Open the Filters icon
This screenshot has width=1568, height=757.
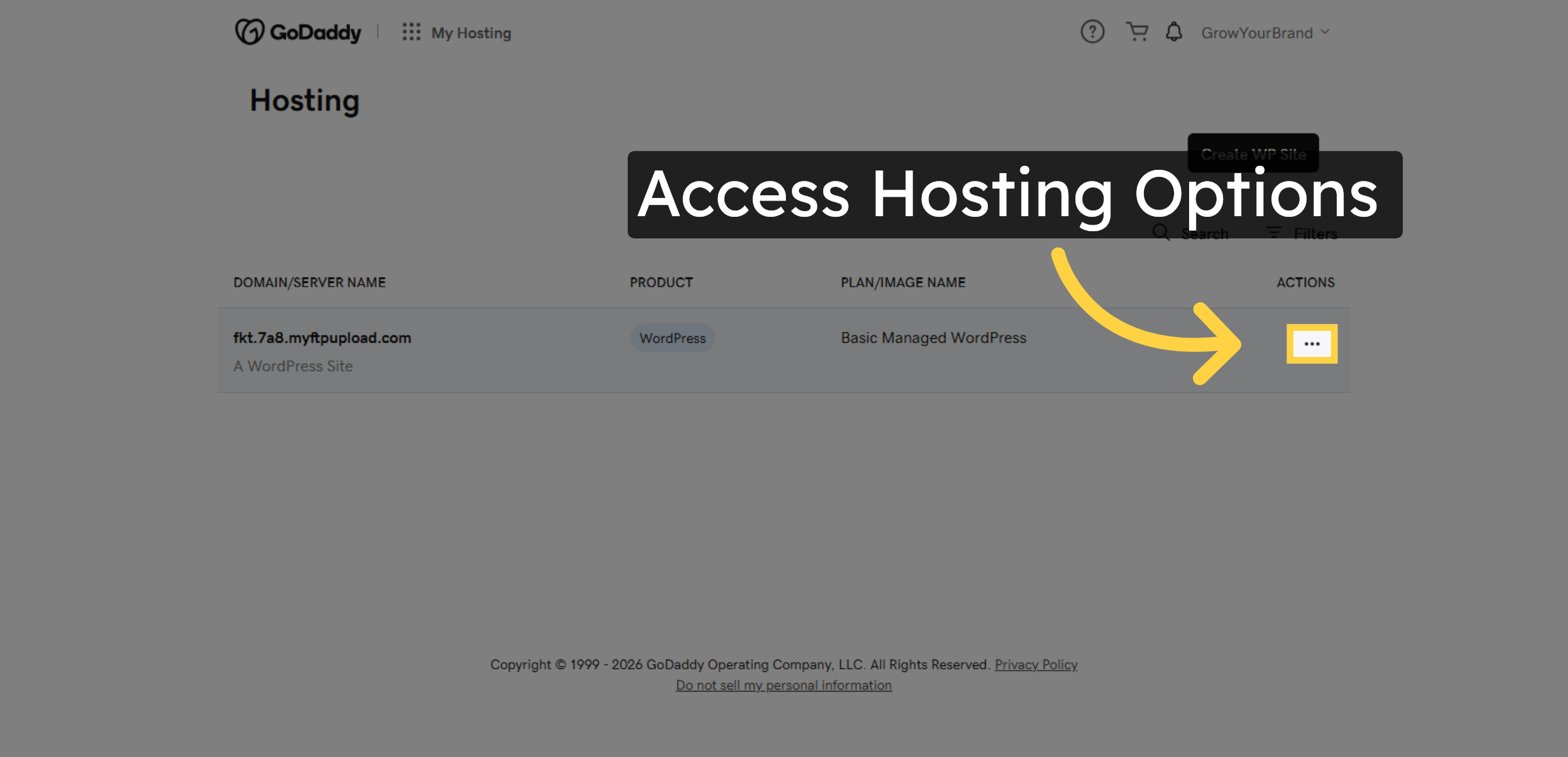pos(1273,233)
